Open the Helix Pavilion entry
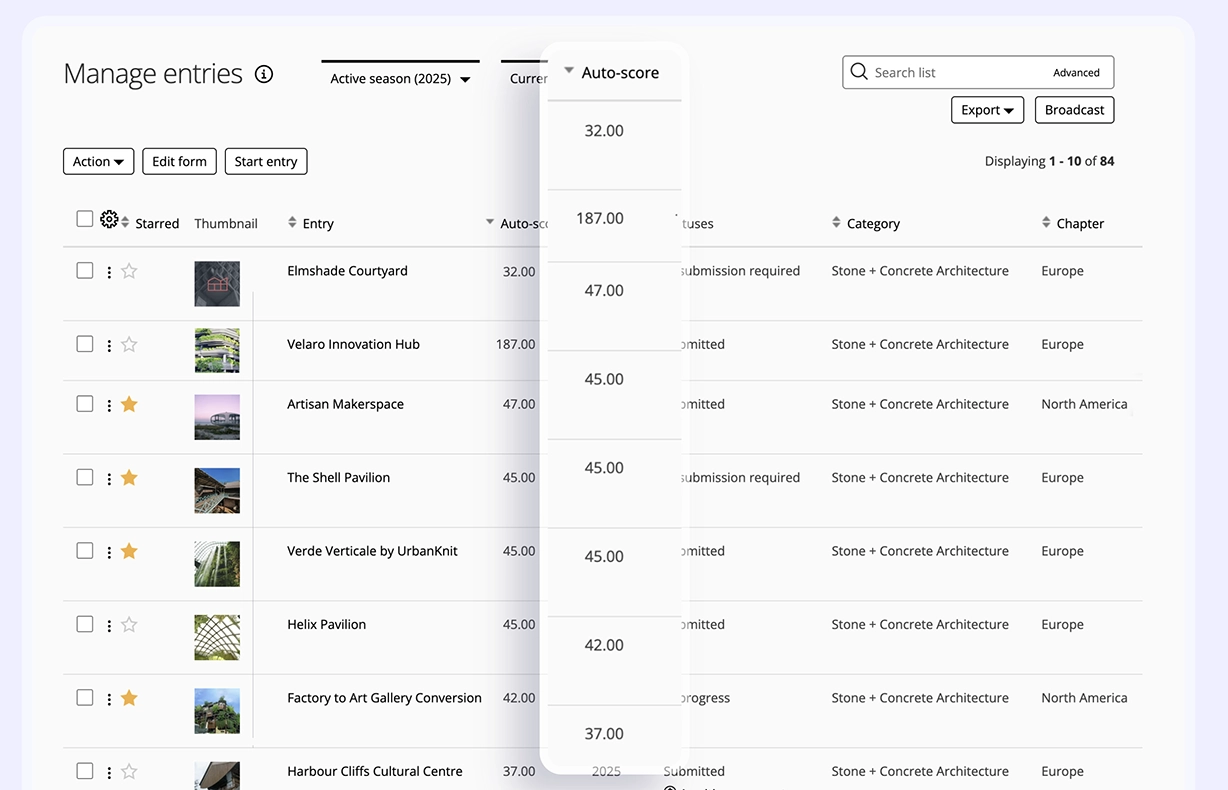The height and width of the screenshot is (790, 1228). tap(326, 624)
